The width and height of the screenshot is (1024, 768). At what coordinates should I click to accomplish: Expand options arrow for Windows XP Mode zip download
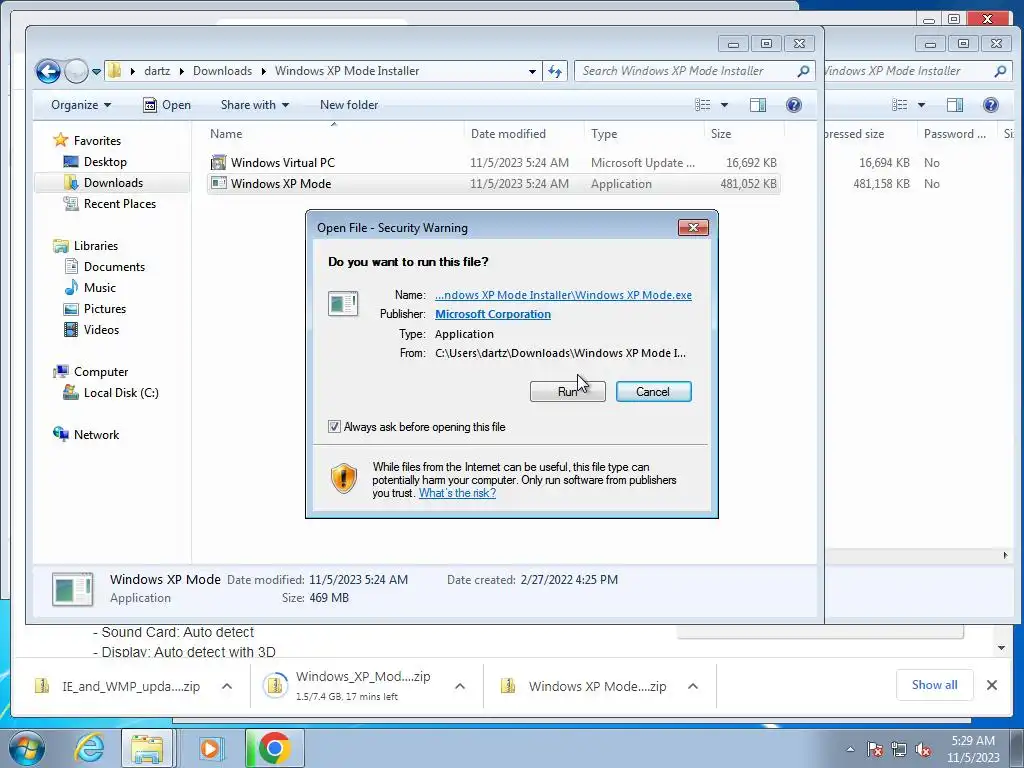point(693,686)
